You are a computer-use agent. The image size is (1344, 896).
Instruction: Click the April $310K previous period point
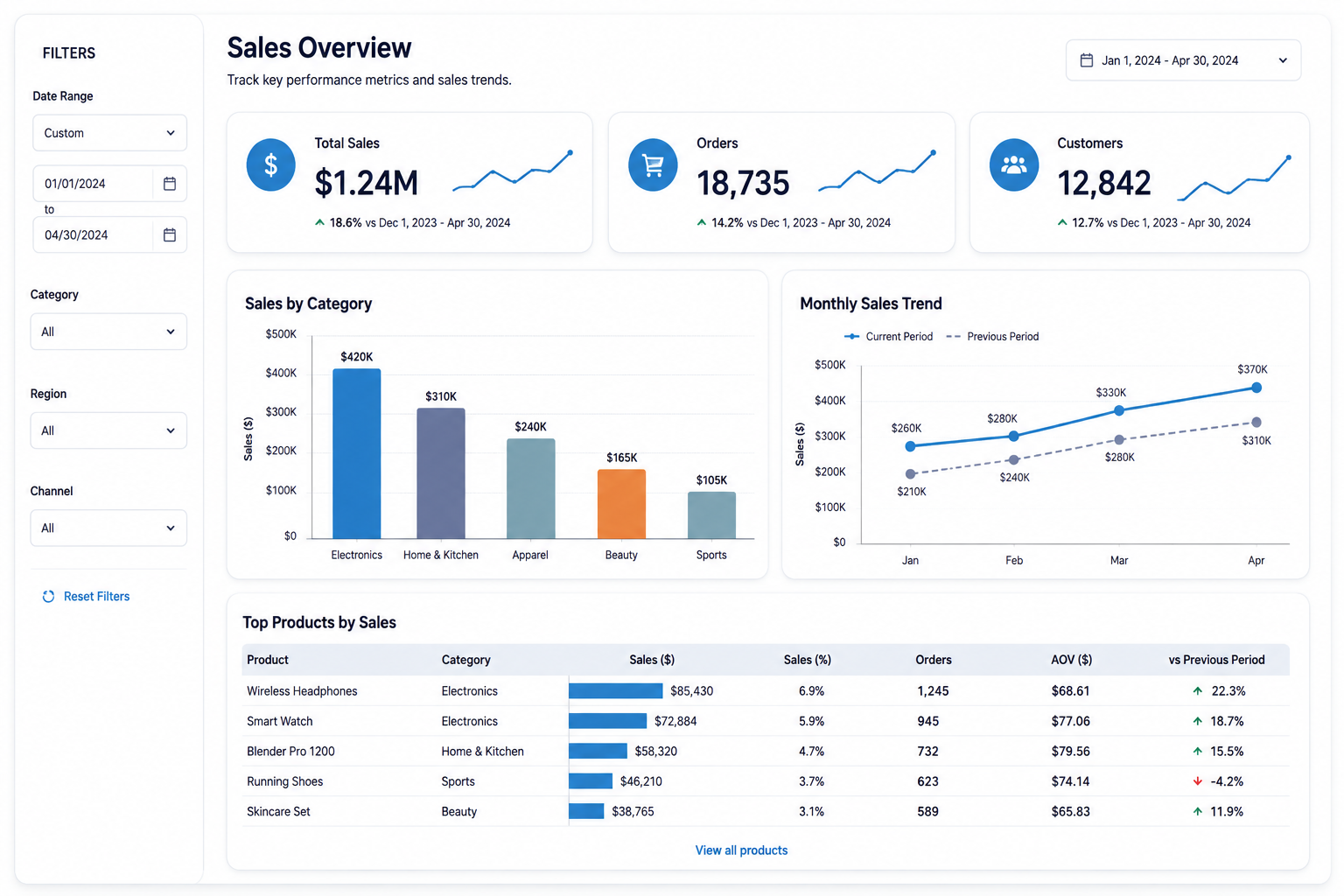pyautogui.click(x=1256, y=423)
